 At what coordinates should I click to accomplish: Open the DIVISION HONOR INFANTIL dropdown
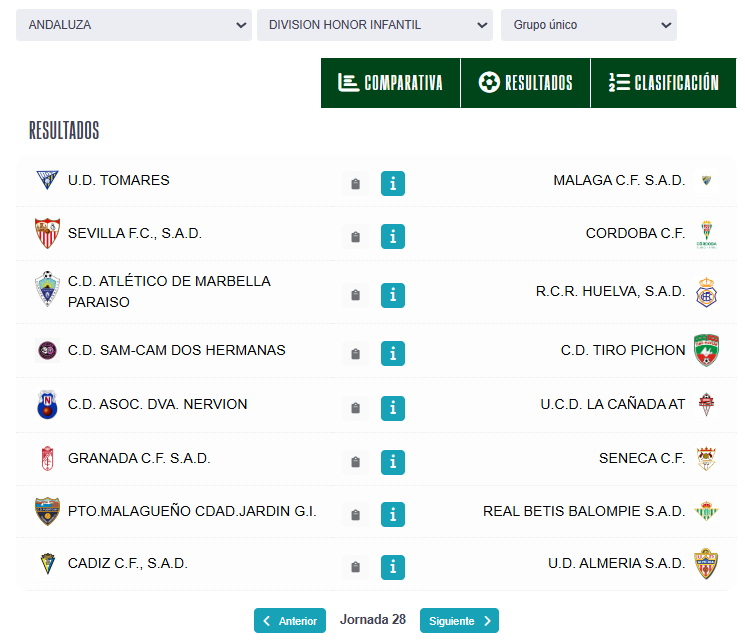pyautogui.click(x=375, y=25)
